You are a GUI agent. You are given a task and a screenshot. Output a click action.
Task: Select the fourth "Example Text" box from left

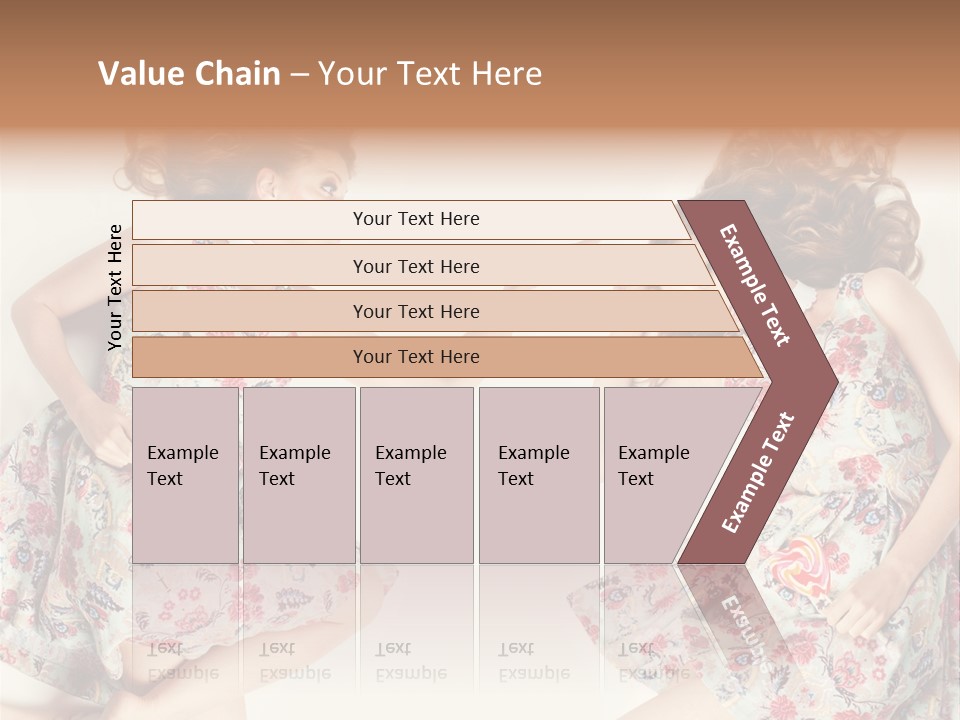coord(538,475)
